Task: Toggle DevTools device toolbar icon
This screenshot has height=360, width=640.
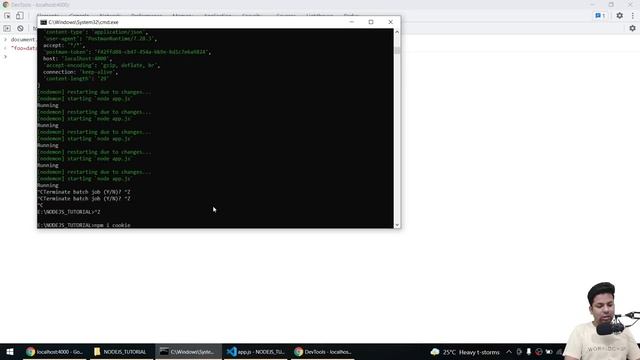Action: coord(20,16)
